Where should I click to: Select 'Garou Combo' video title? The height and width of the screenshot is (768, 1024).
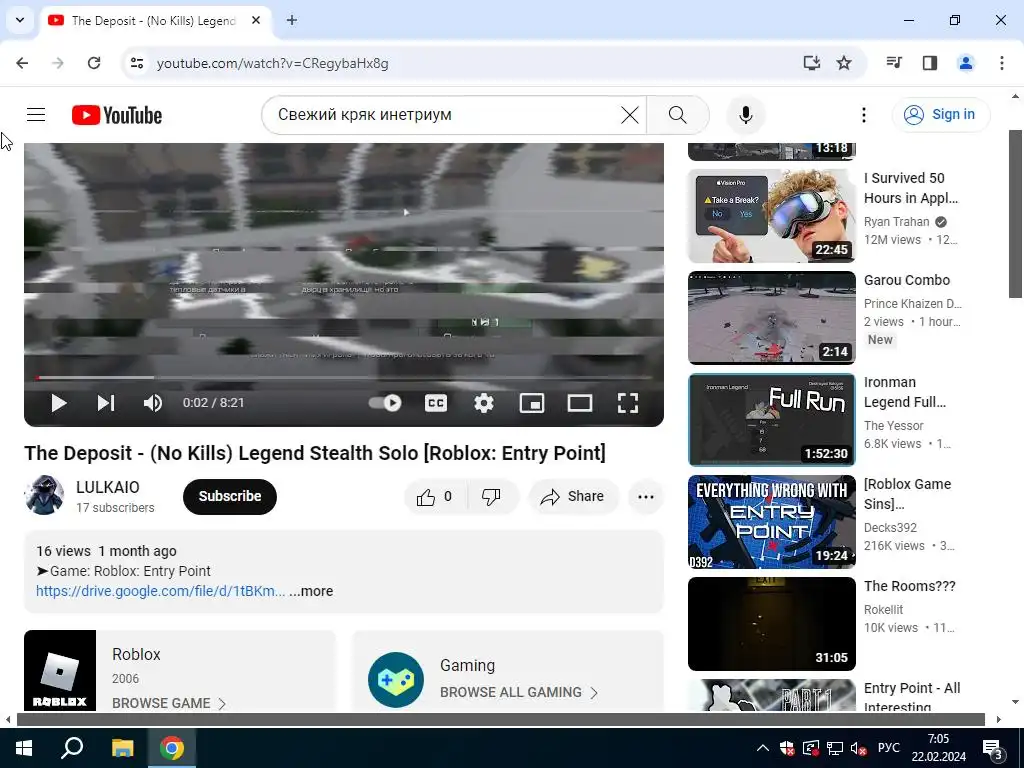(x=906, y=280)
